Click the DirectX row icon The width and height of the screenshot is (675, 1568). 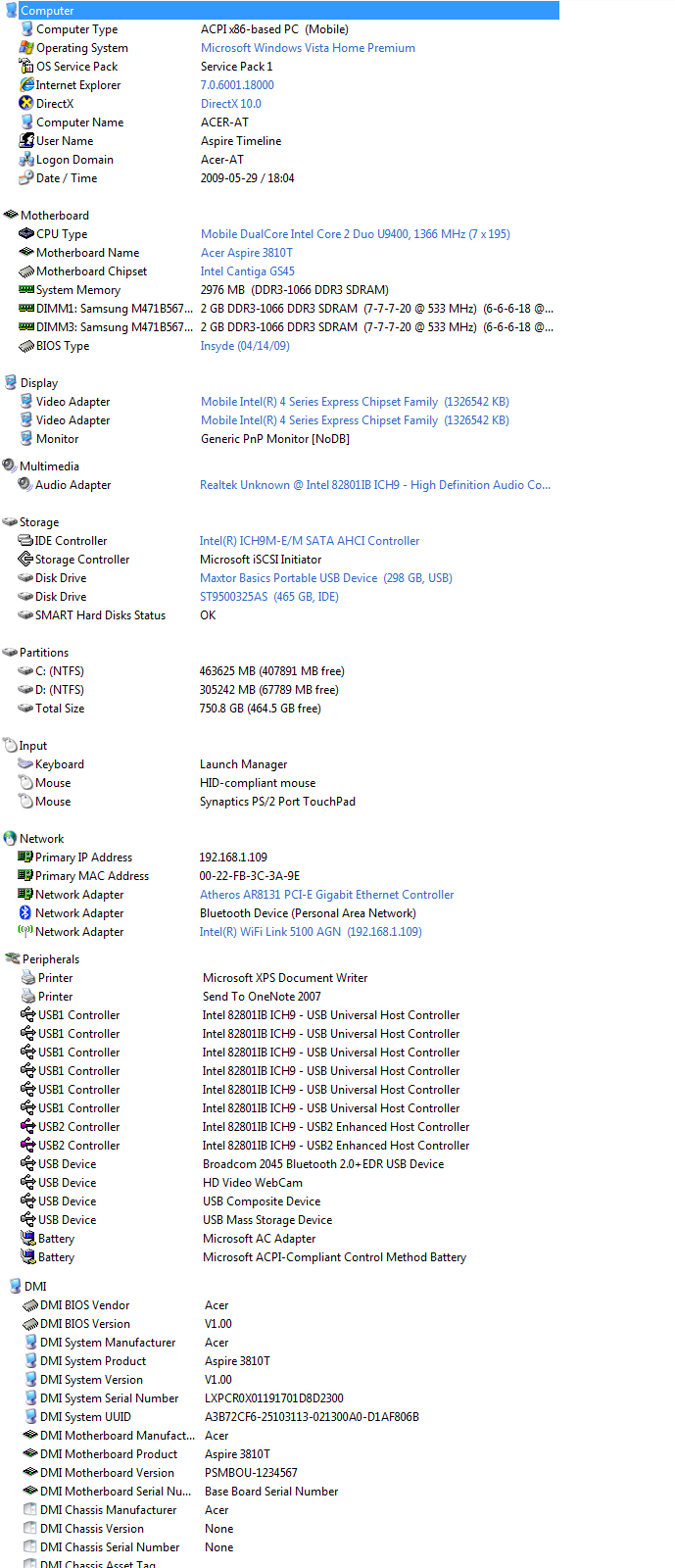click(26, 104)
